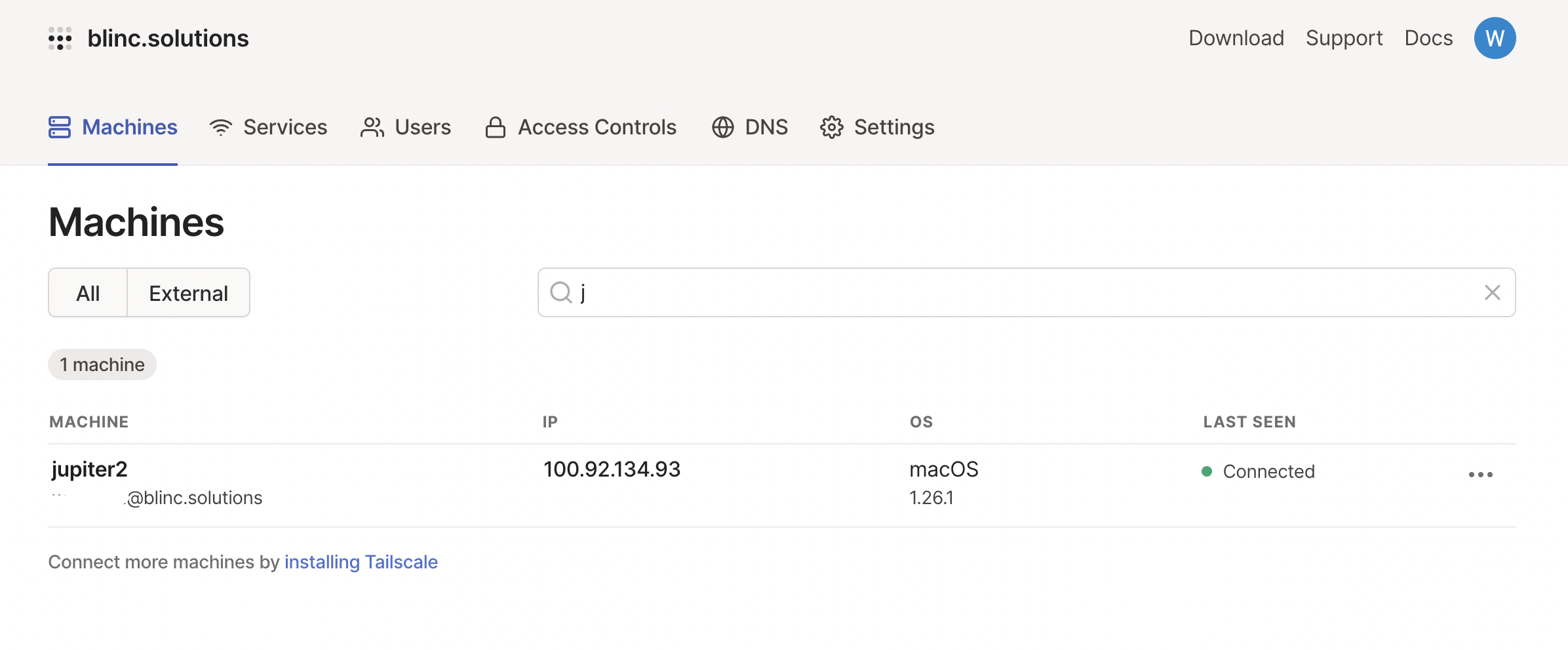This screenshot has width=1568, height=649.
Task: Open the jupiter2 three-dot options menu
Action: tap(1481, 475)
